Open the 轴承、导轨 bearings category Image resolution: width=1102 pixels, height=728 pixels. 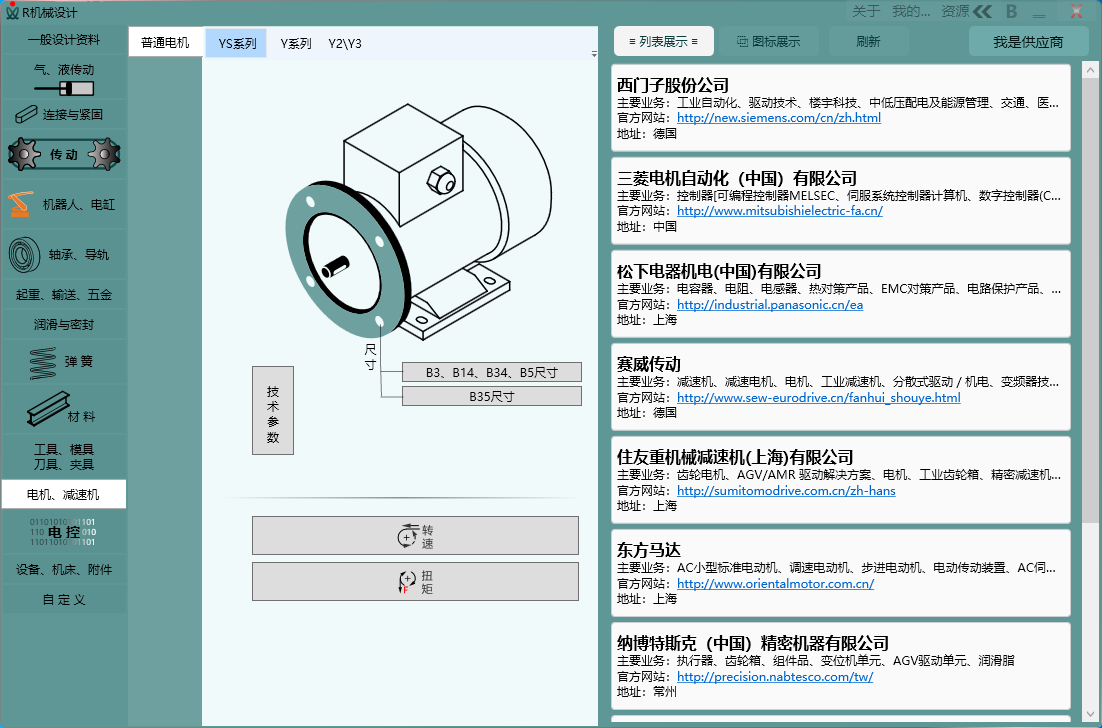point(64,254)
